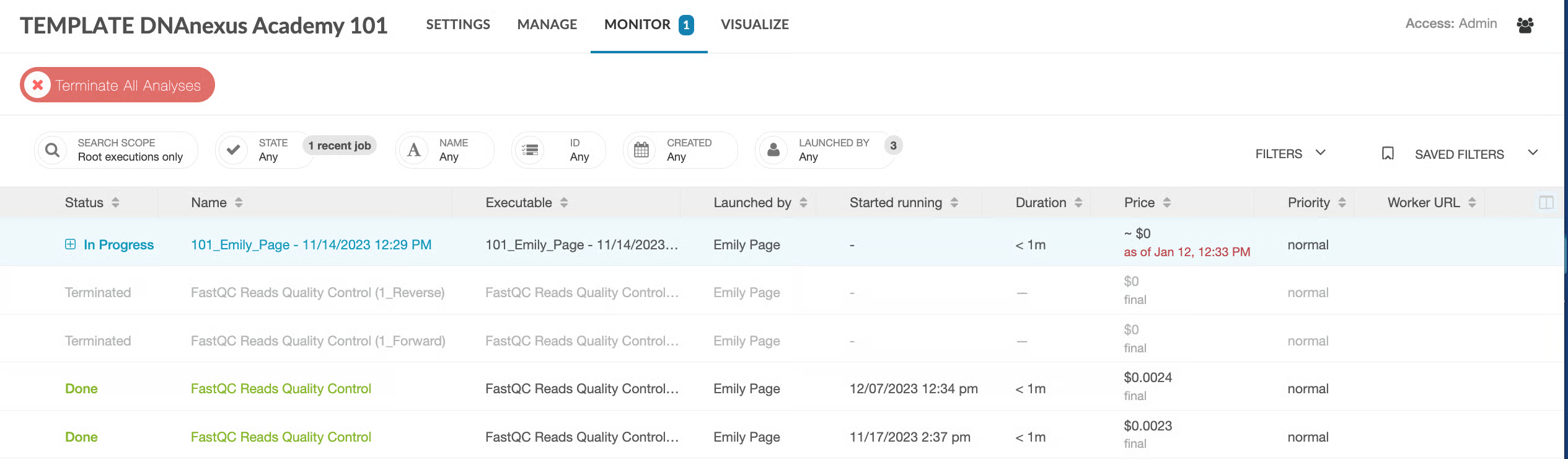Screen dimensions: 1568x459
Task: Click the list icon in ID filter
Action: tap(530, 150)
